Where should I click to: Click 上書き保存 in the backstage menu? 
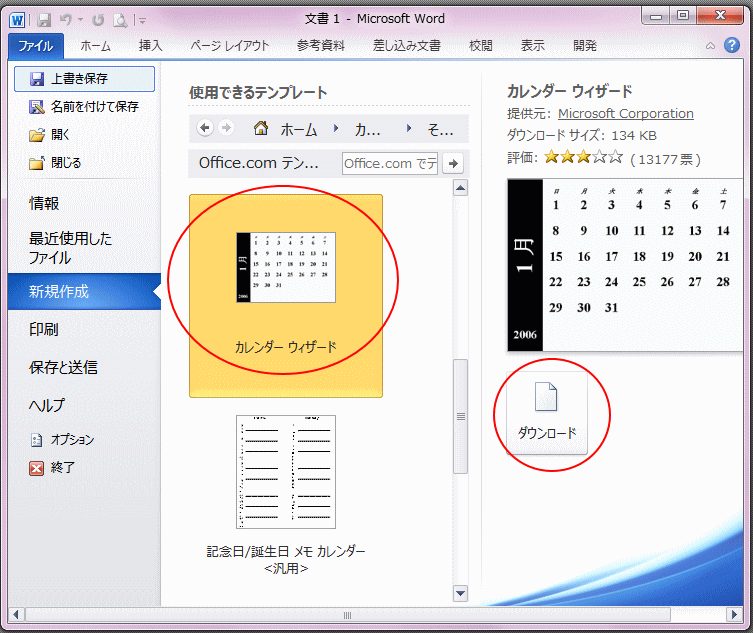85,79
